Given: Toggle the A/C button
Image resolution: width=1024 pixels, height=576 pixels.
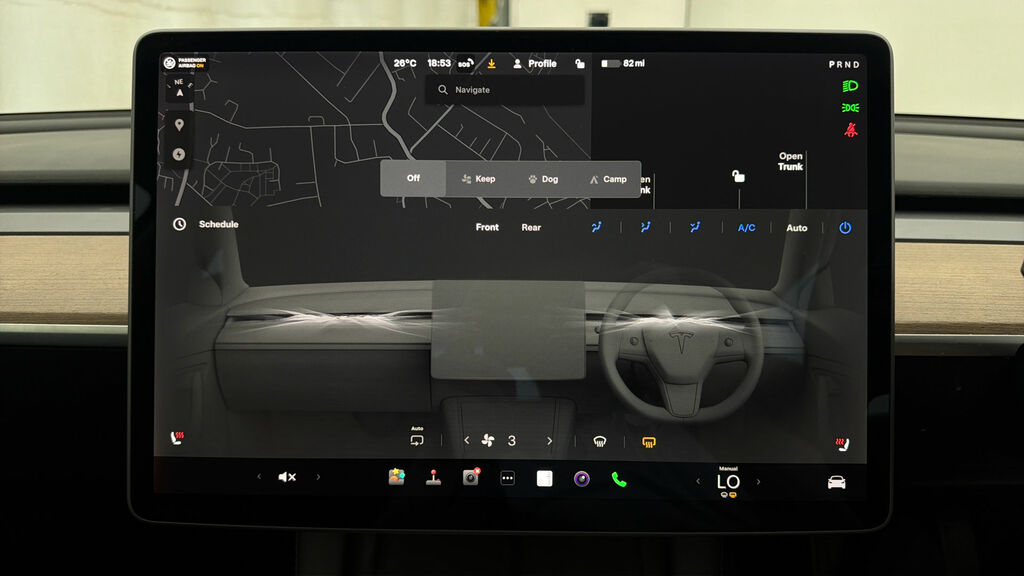Looking at the screenshot, I should [x=746, y=228].
